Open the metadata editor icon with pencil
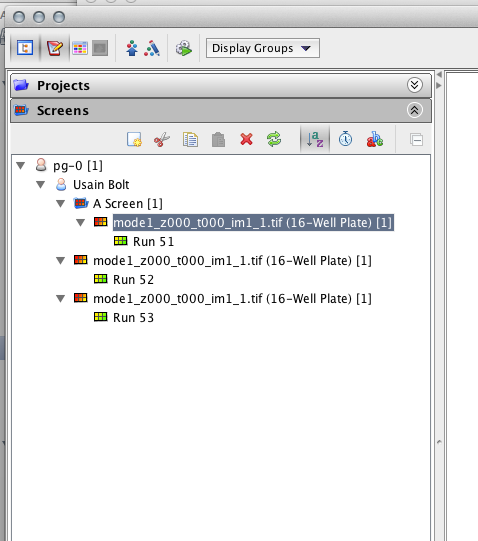 pos(55,48)
